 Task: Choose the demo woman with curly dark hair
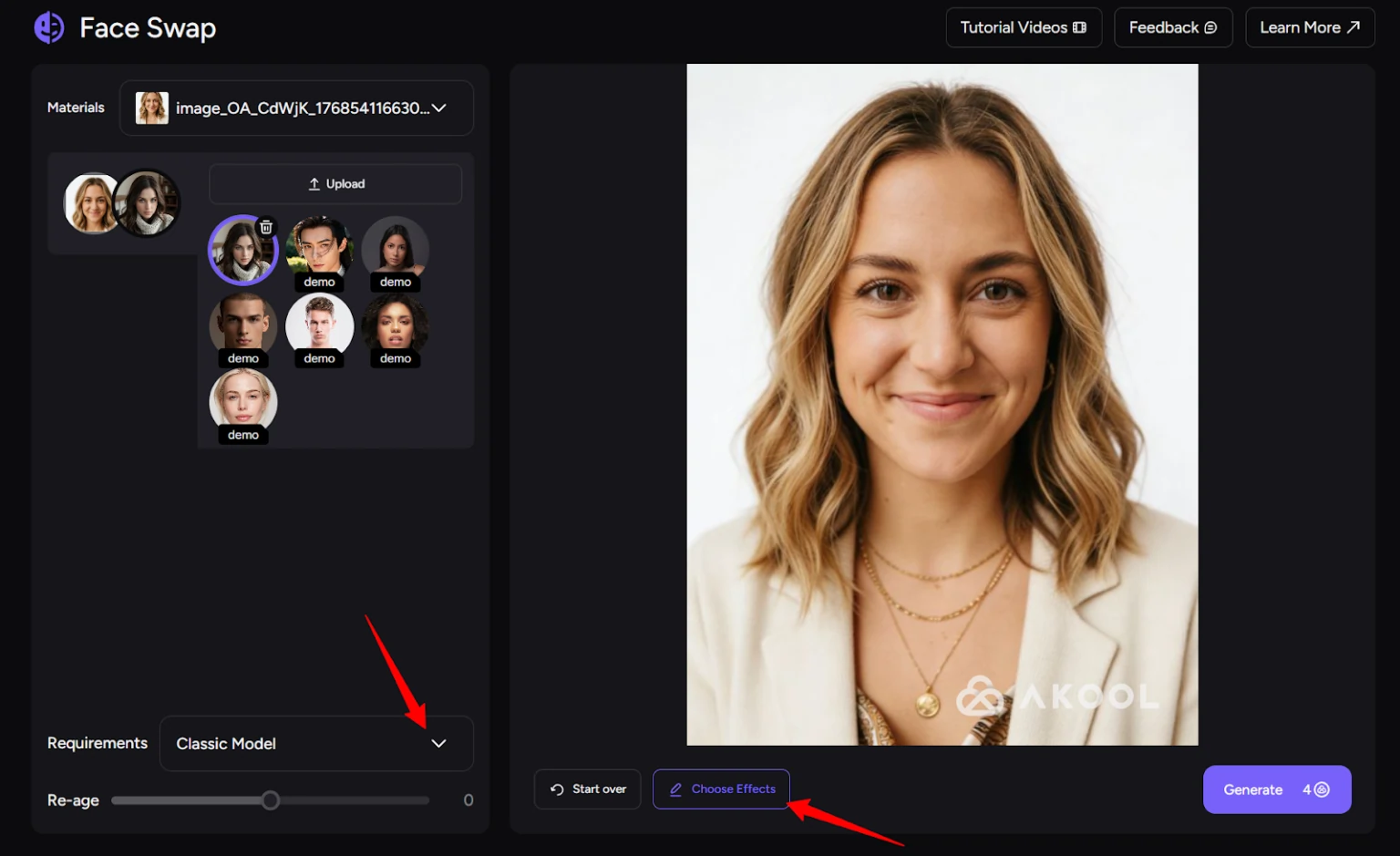coord(395,325)
